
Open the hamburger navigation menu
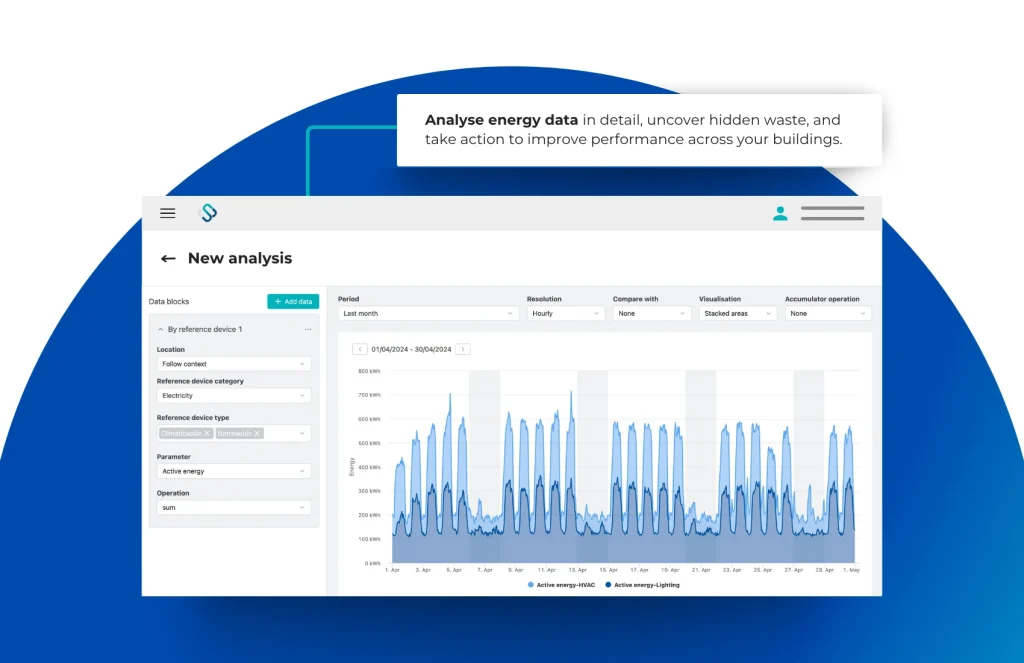pyautogui.click(x=168, y=213)
